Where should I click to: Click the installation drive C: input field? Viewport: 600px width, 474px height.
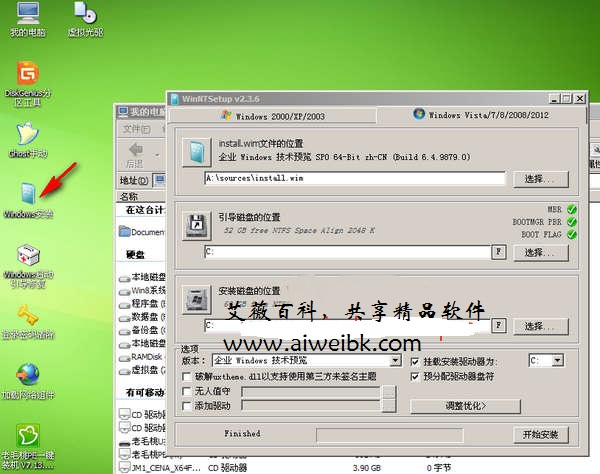coord(347,325)
